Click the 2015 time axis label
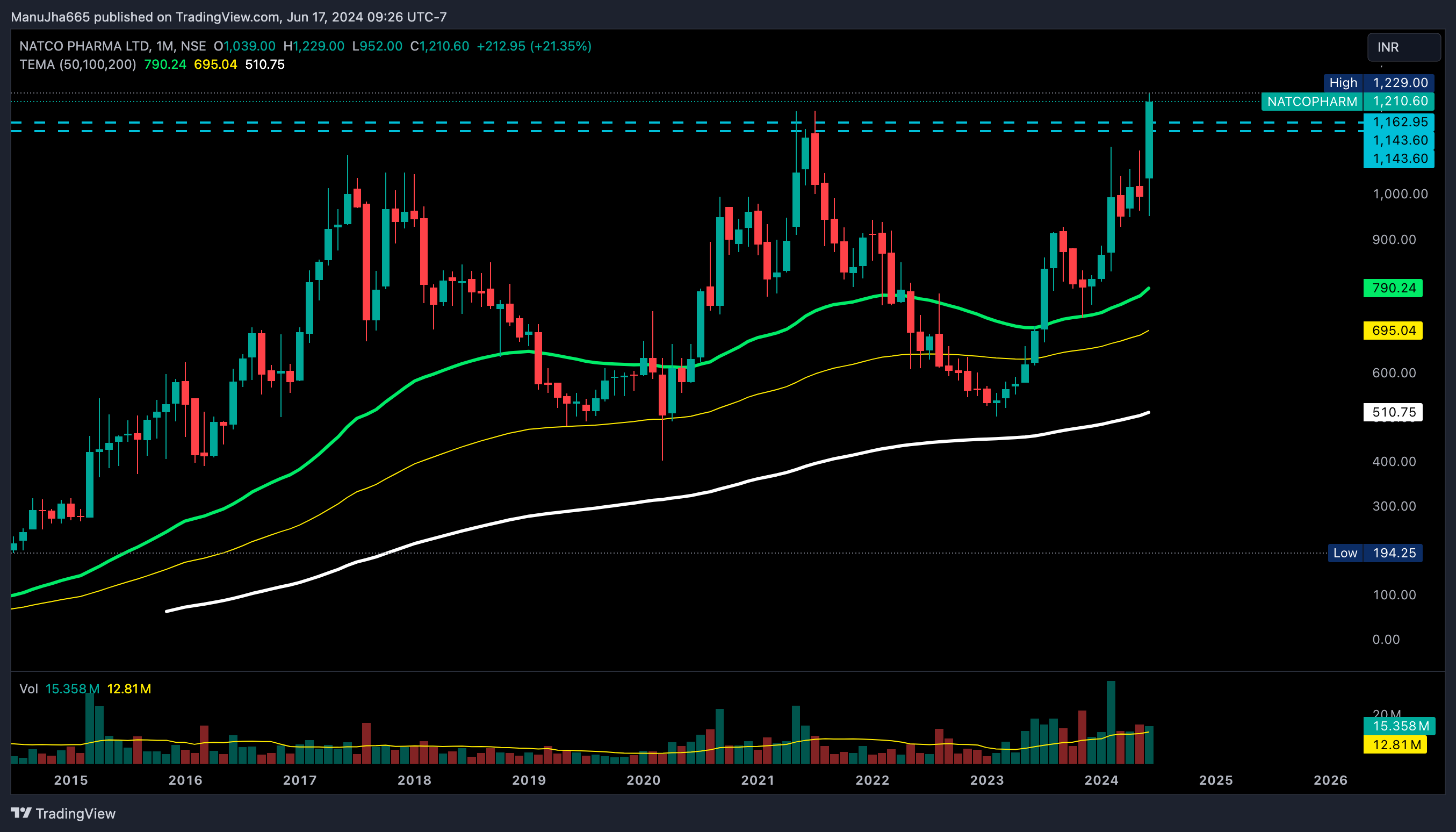1456x832 pixels. tap(71, 780)
